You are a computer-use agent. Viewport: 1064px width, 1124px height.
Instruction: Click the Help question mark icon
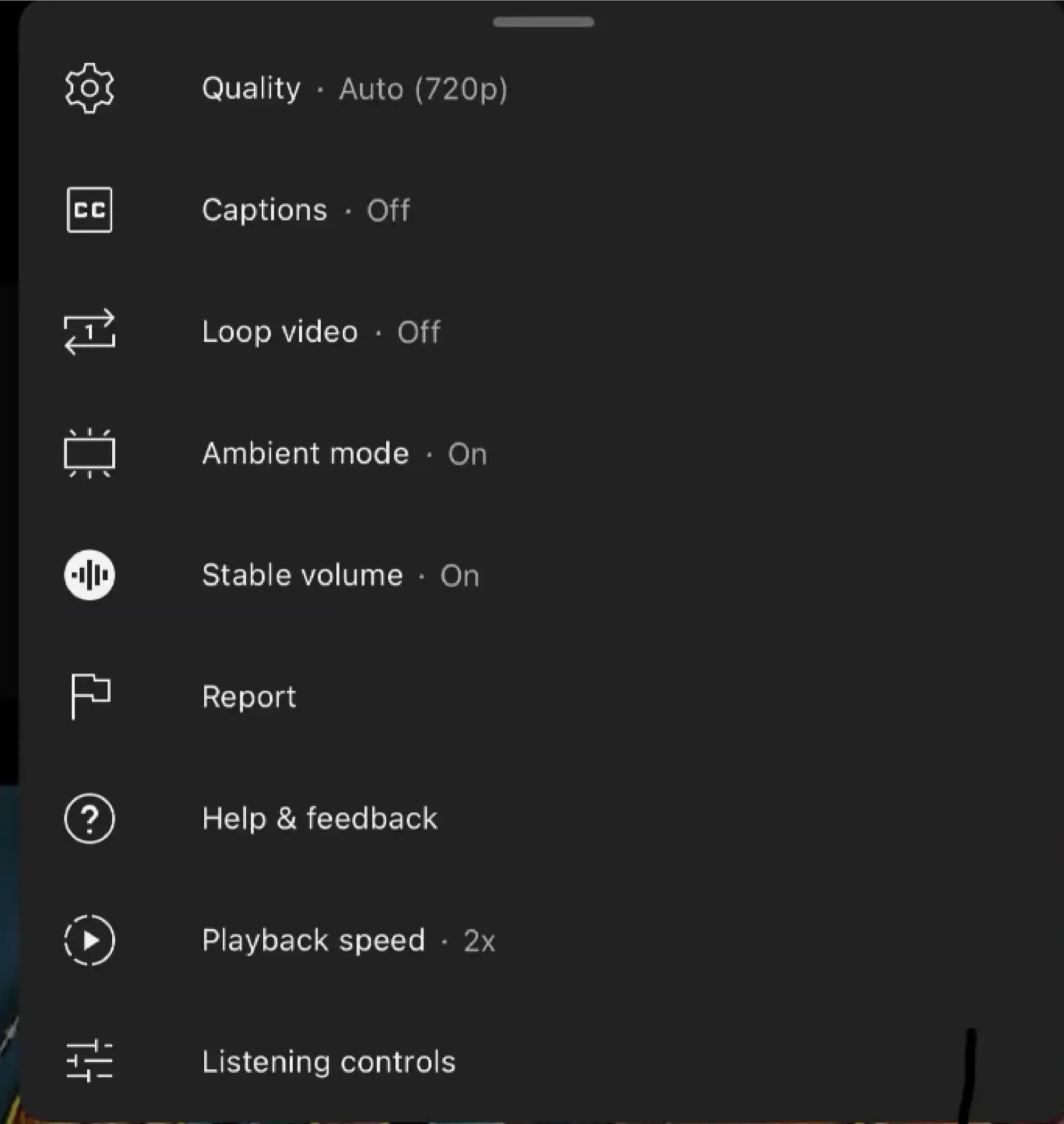coord(90,818)
